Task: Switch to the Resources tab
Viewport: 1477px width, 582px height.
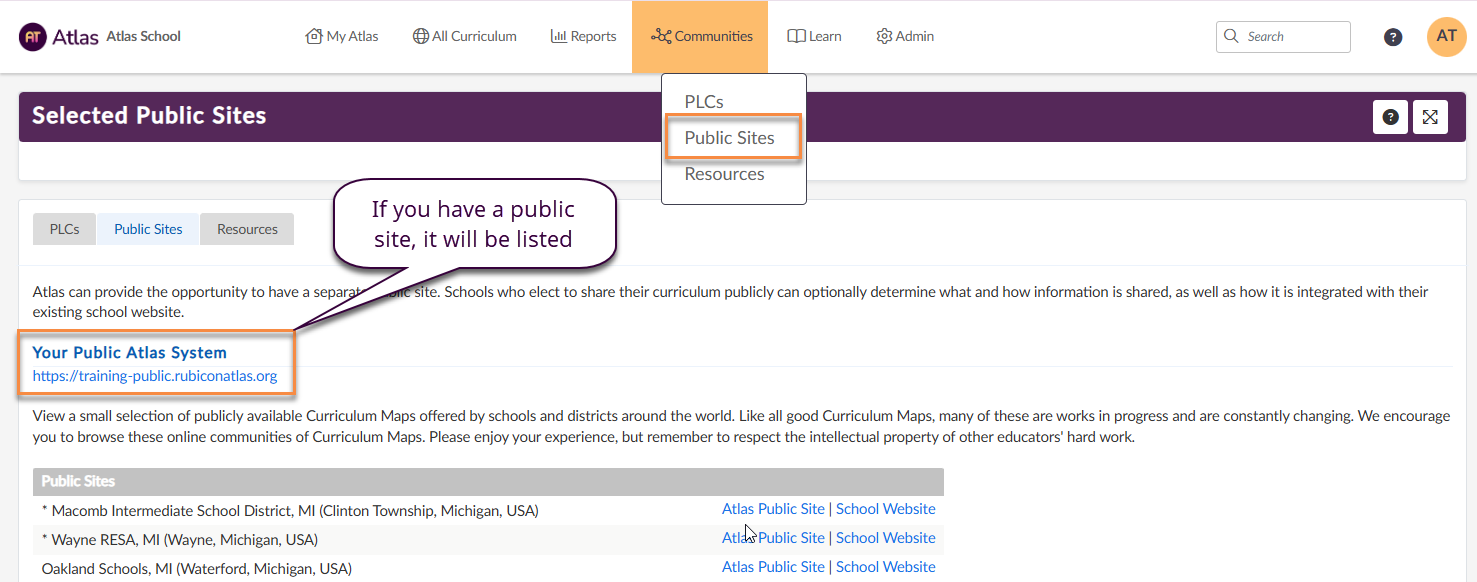Action: pos(247,229)
